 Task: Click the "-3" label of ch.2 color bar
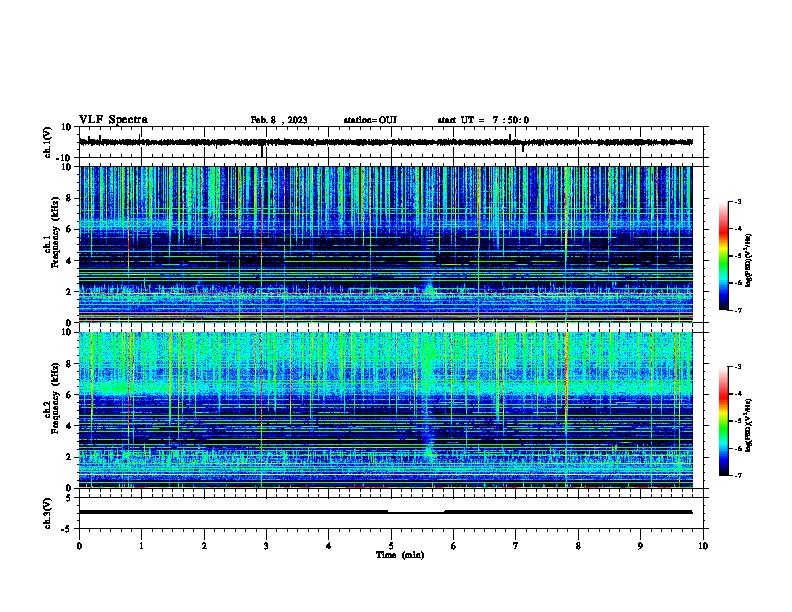737,367
